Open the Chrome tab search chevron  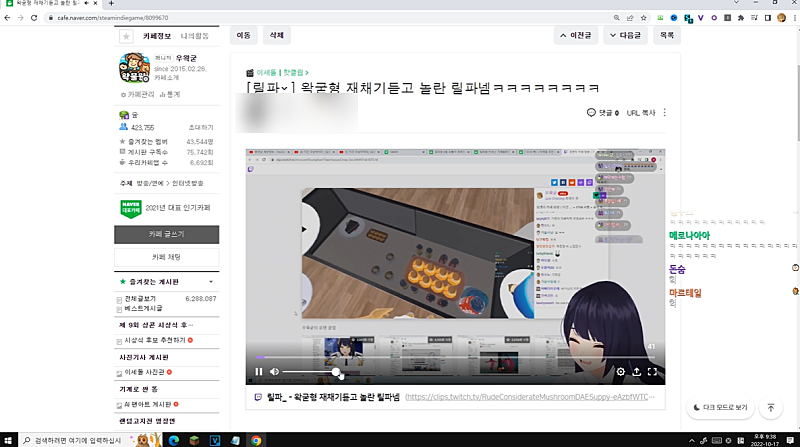(736, 3)
